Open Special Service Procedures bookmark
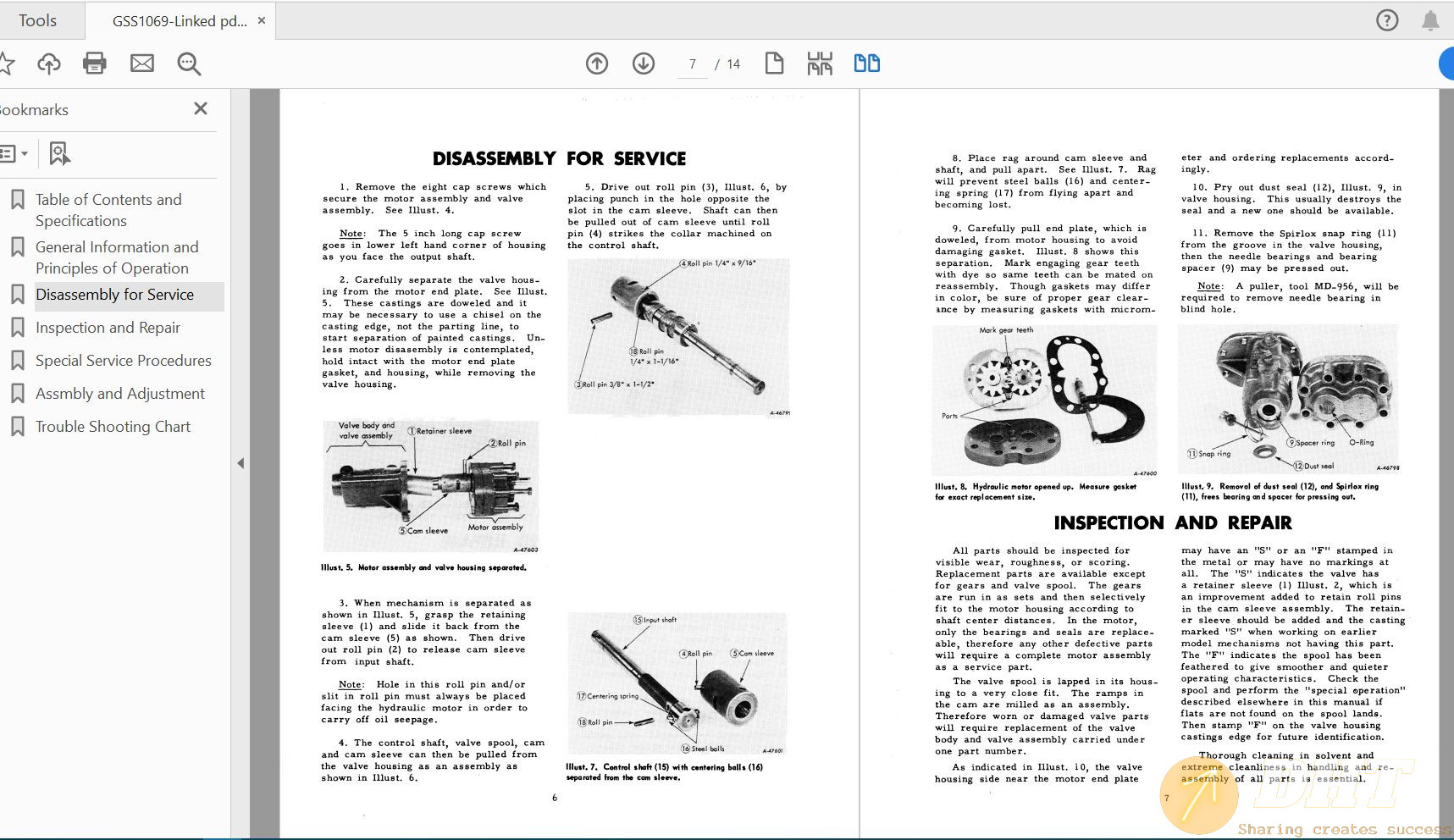Viewport: 1454px width, 840px height. pyautogui.click(x=123, y=361)
